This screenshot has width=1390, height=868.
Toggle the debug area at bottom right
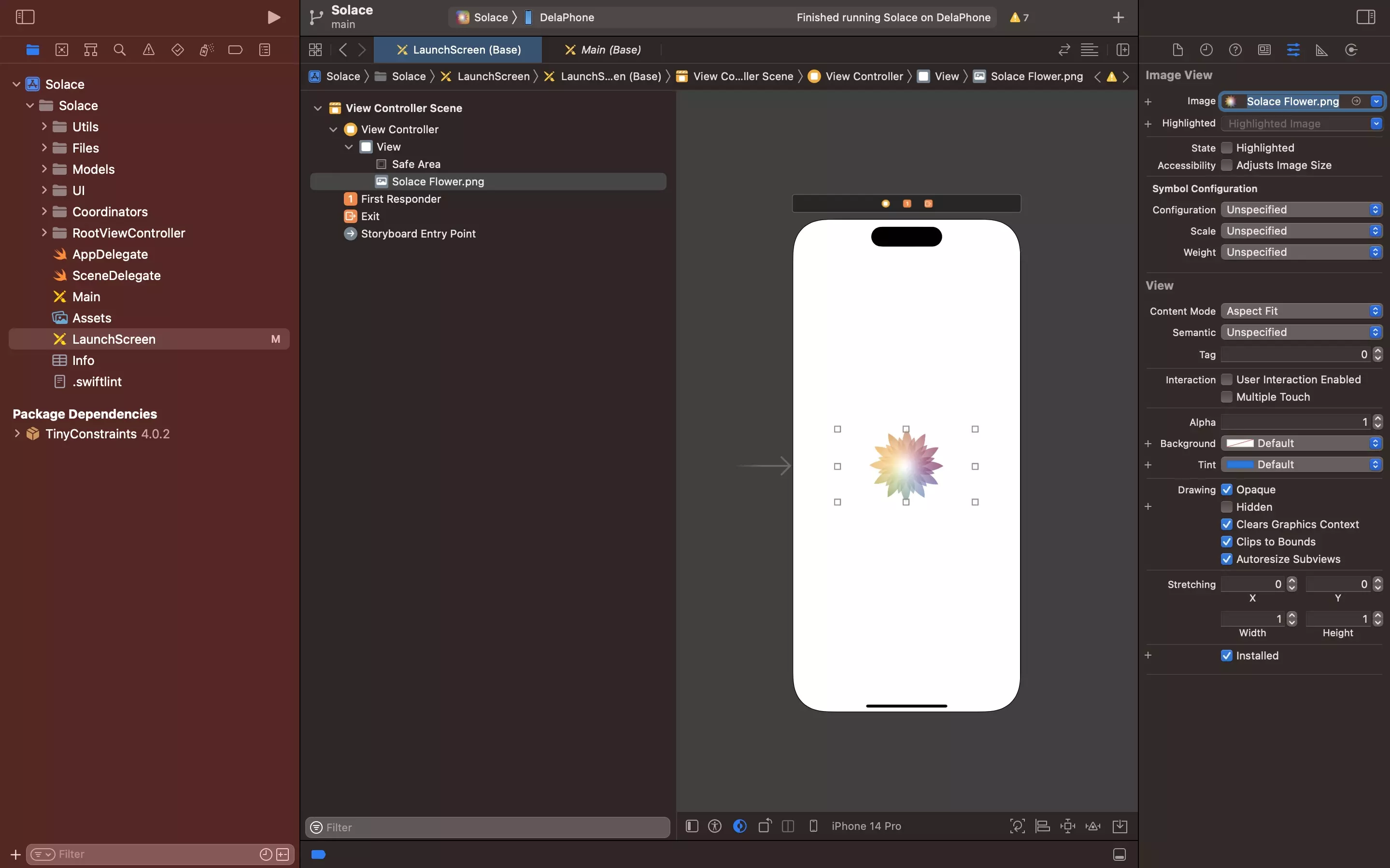1120,854
